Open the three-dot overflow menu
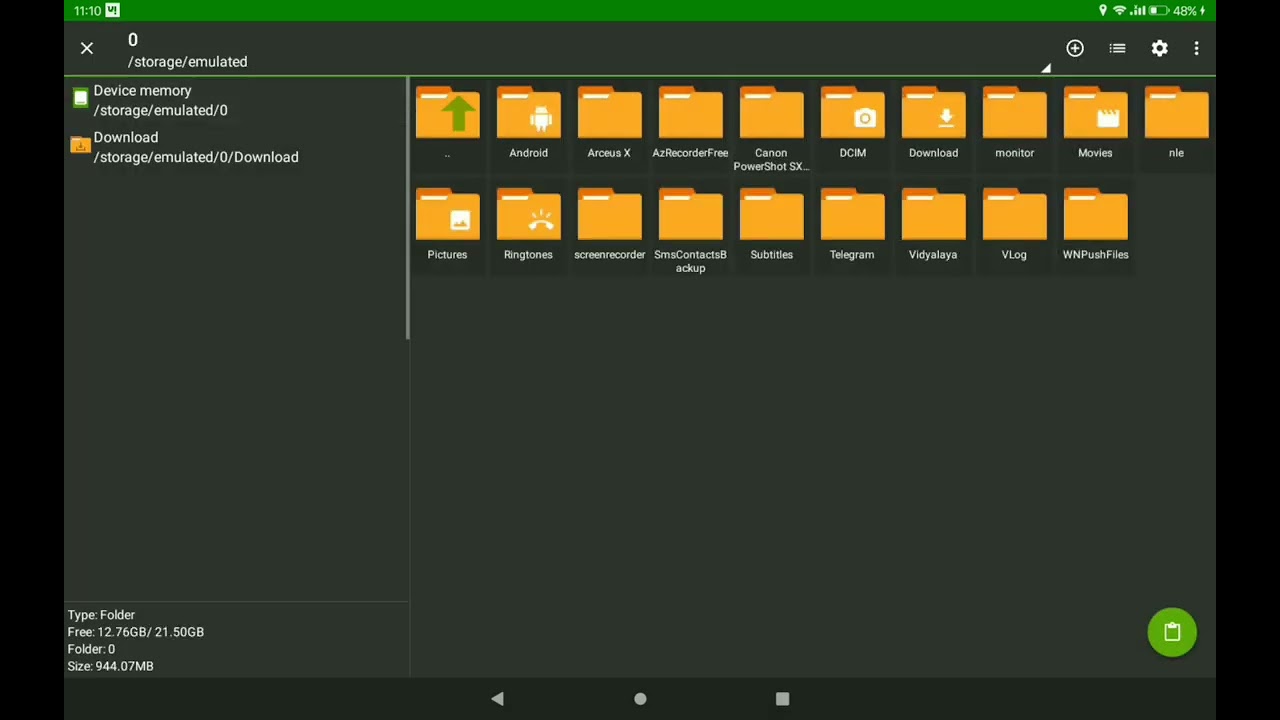The height and width of the screenshot is (720, 1280). (1196, 48)
